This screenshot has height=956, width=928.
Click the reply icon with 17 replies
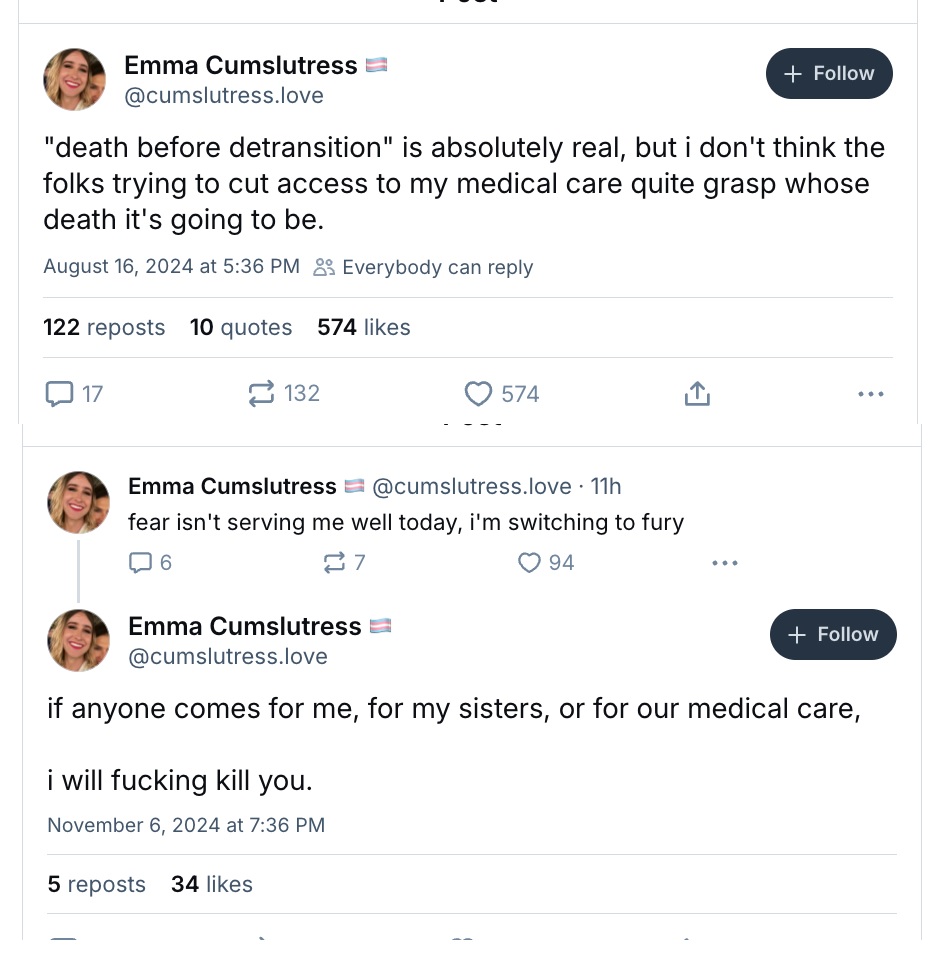pos(60,394)
